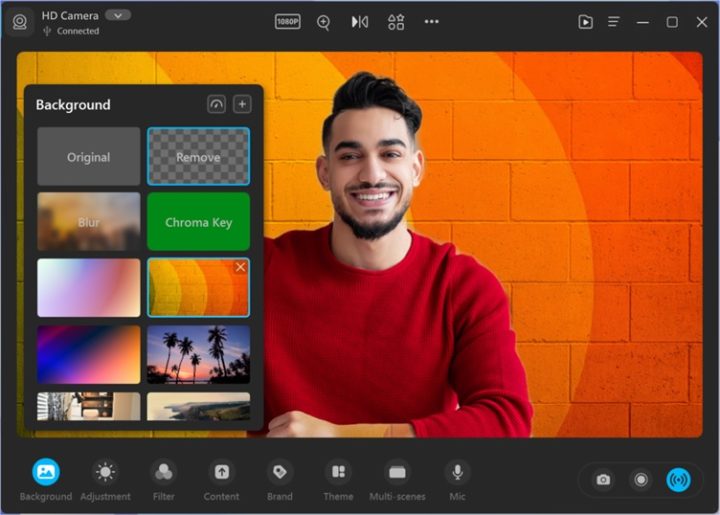Screen dimensions: 720x515
Task: Click the gauge icon in Background panel
Action: click(x=216, y=104)
